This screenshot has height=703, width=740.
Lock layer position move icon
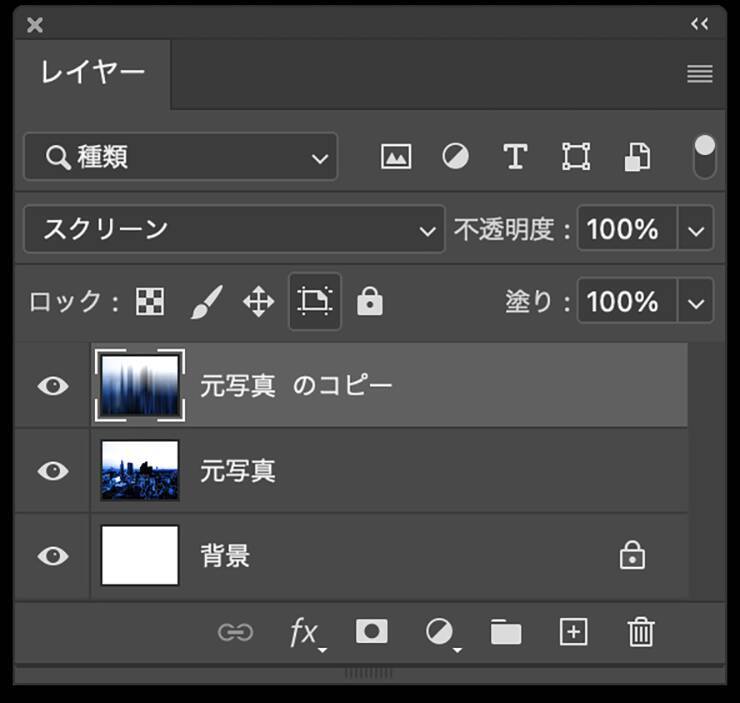258,301
